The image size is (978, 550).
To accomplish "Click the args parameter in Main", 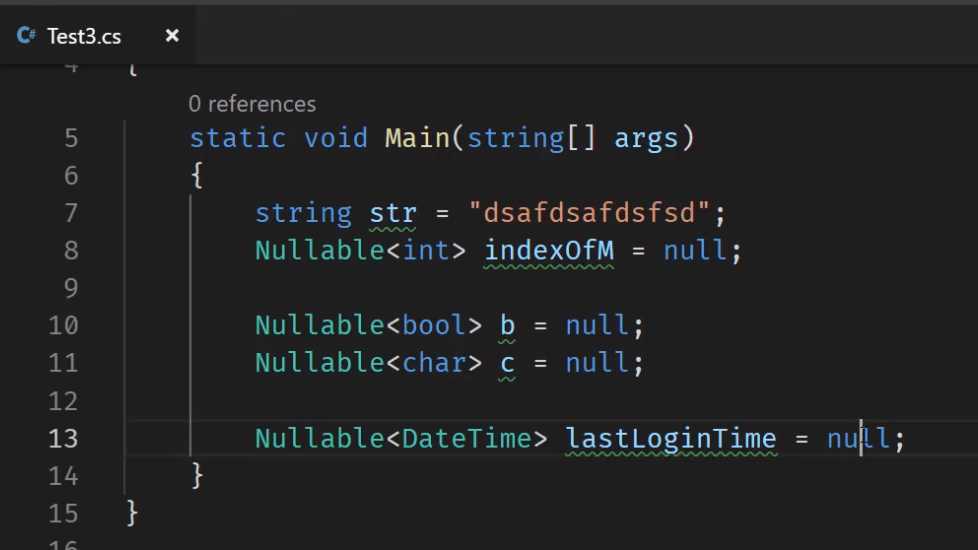I will pyautogui.click(x=646, y=138).
